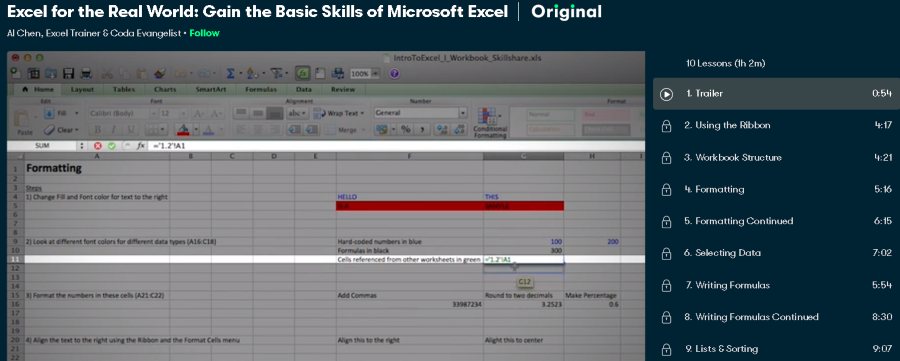Viewport: 900px width, 361px height.
Task: Click the Formatting heading cell A1
Action: 96,169
